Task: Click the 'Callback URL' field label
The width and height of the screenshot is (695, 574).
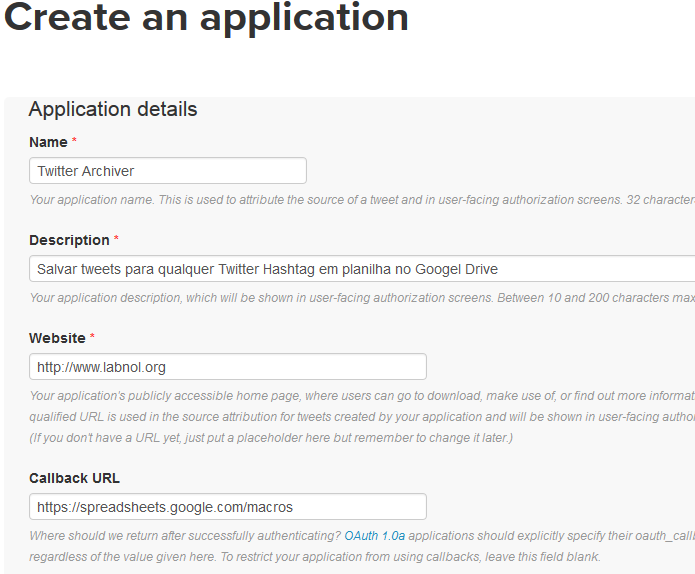Action: pyautogui.click(x=74, y=478)
